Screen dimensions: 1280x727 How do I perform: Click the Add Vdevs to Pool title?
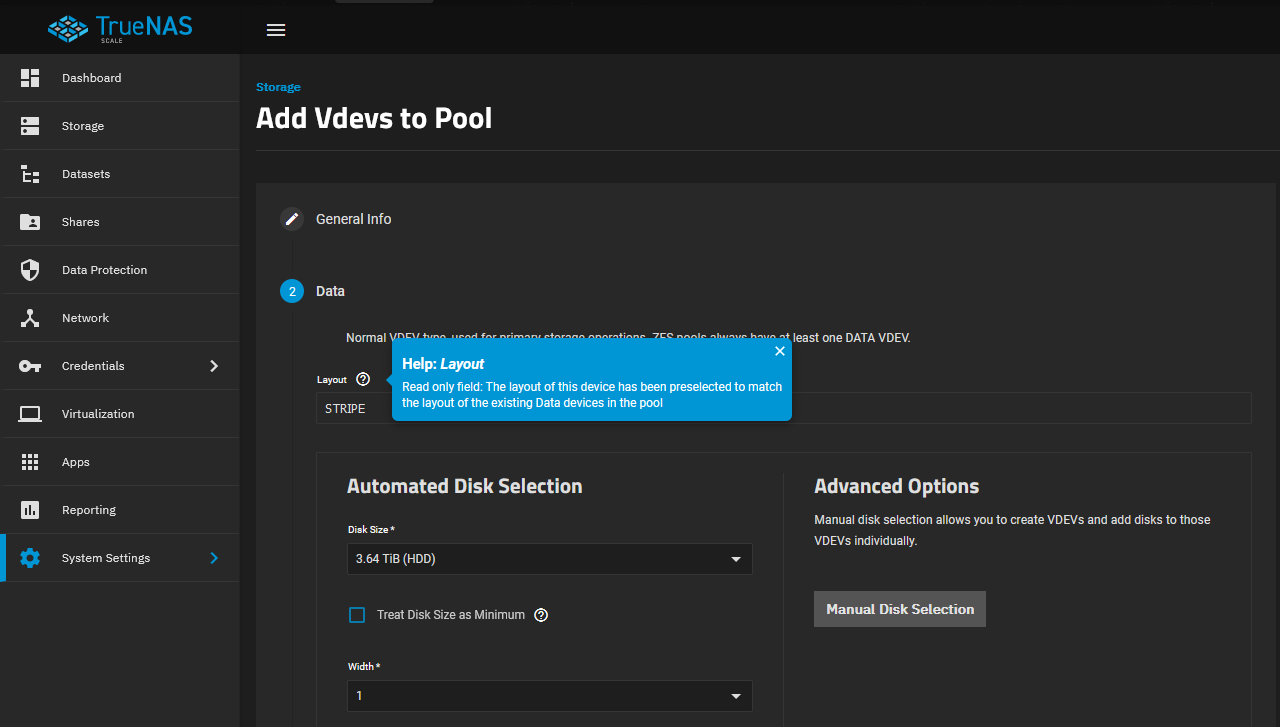pyautogui.click(x=374, y=118)
